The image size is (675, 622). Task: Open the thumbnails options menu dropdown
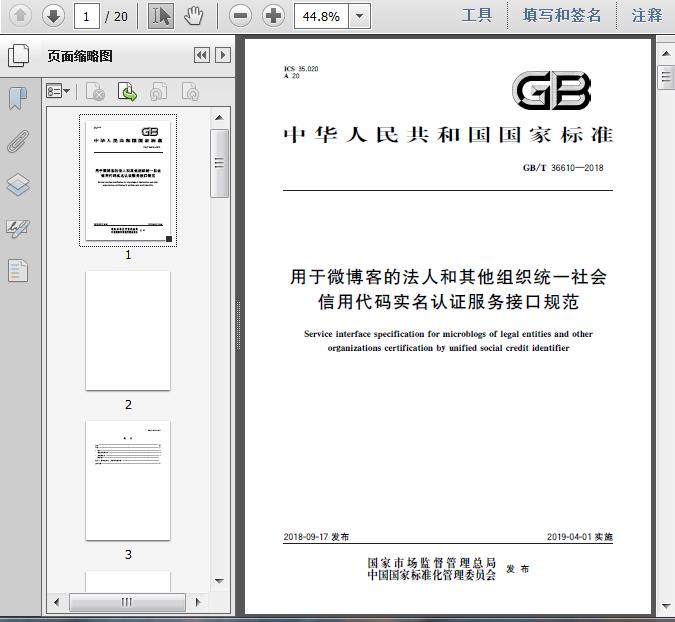pyautogui.click(x=58, y=91)
